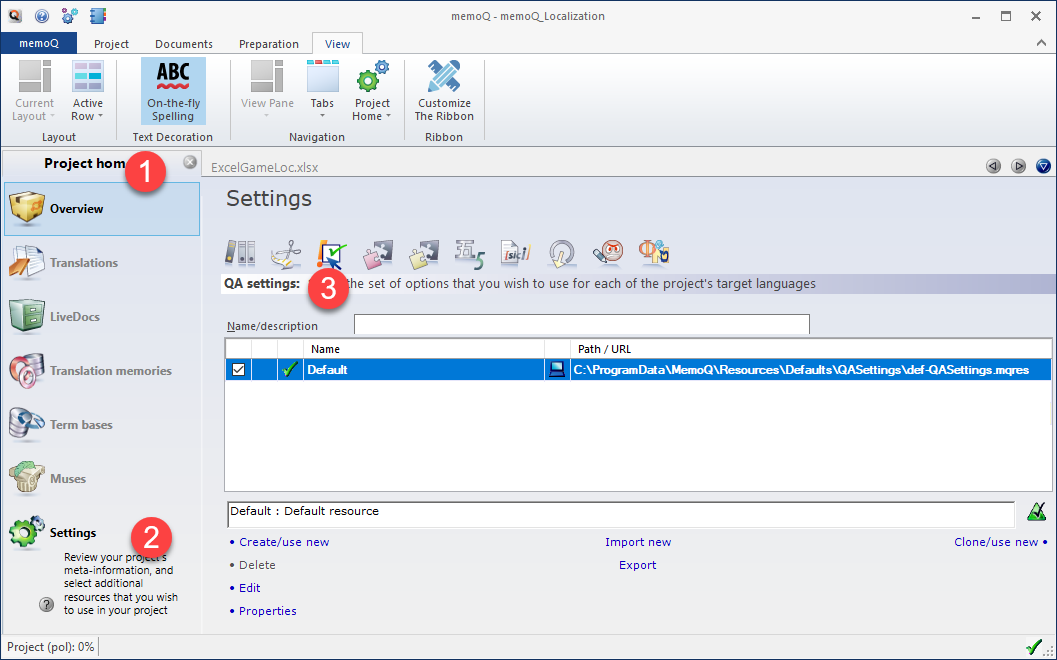This screenshot has width=1057, height=660.
Task: Toggle On-the-fly Spelling
Action: pos(173,91)
